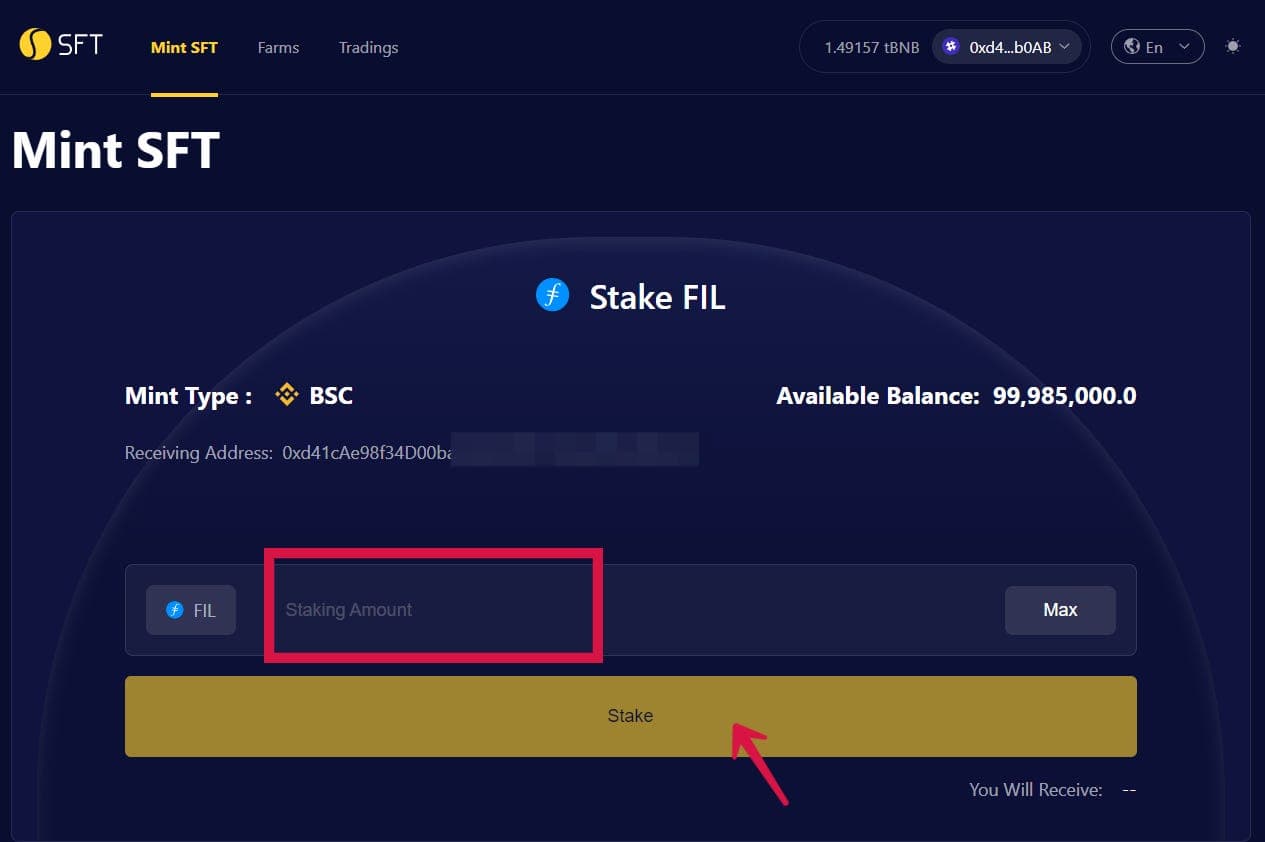Click the 1.49157 tBNB balance
Screen dimensions: 1265x842
(x=872, y=47)
